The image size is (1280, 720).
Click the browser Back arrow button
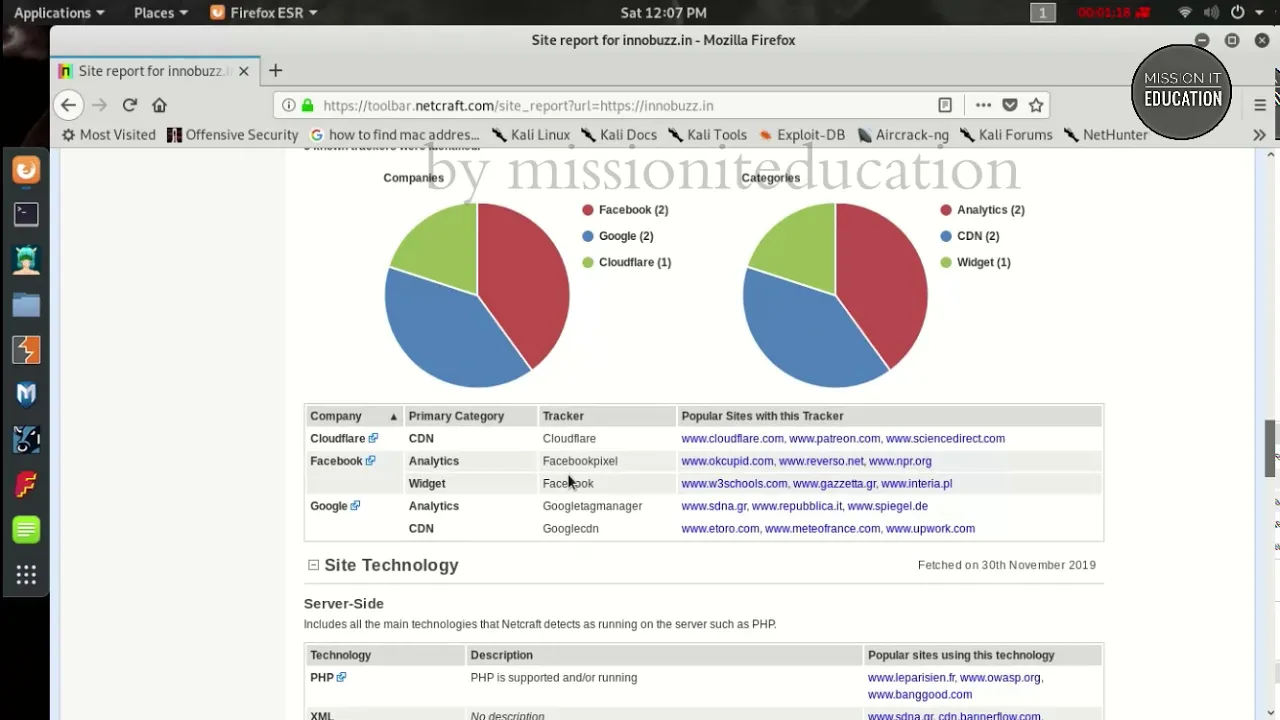click(x=68, y=105)
